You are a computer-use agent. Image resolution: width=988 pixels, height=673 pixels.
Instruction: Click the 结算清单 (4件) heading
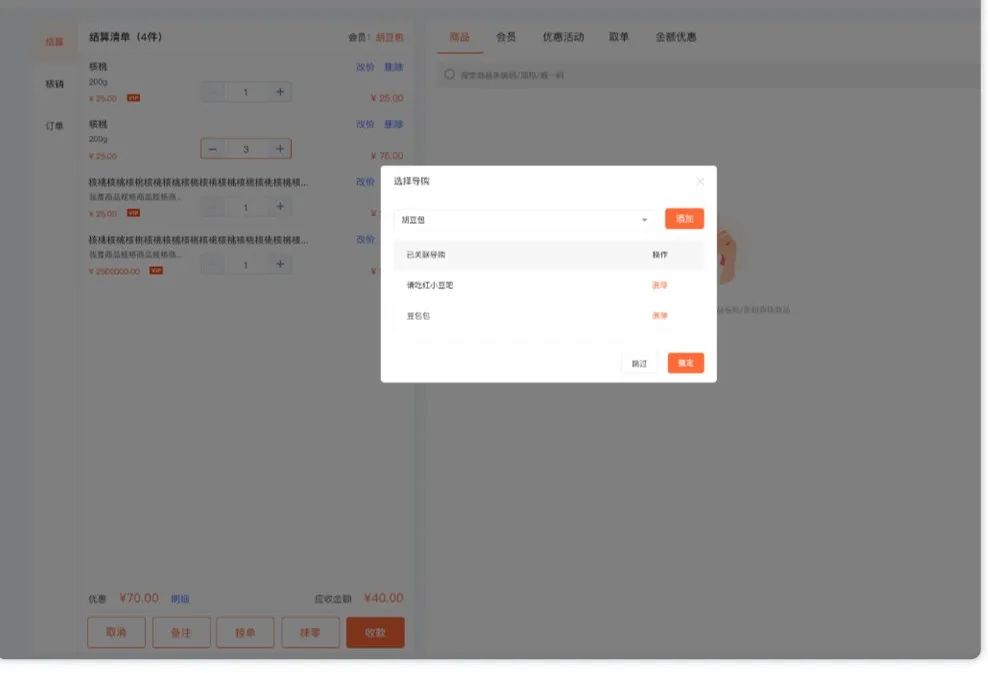tap(125, 37)
